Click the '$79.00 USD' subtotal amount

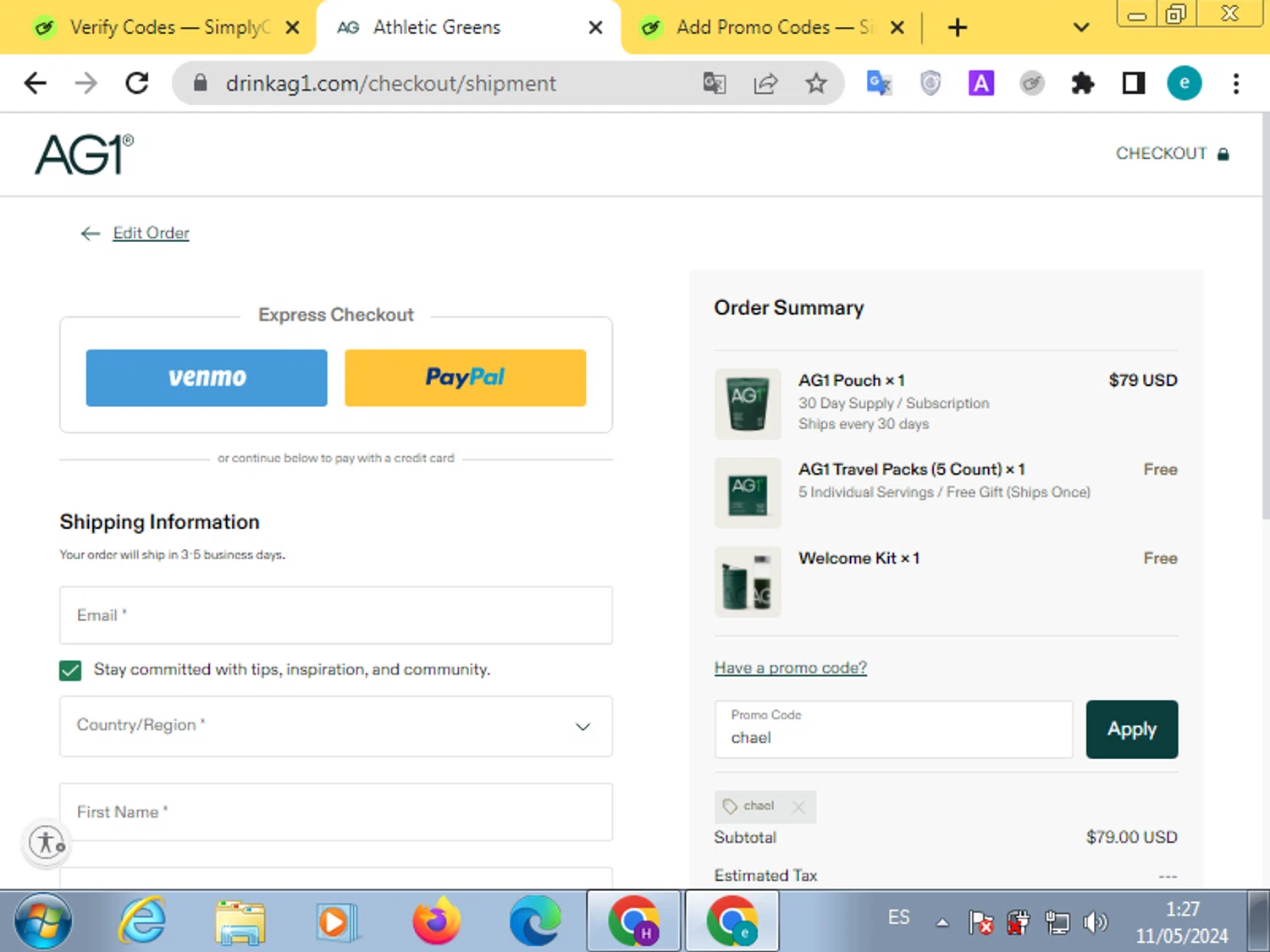point(1132,837)
